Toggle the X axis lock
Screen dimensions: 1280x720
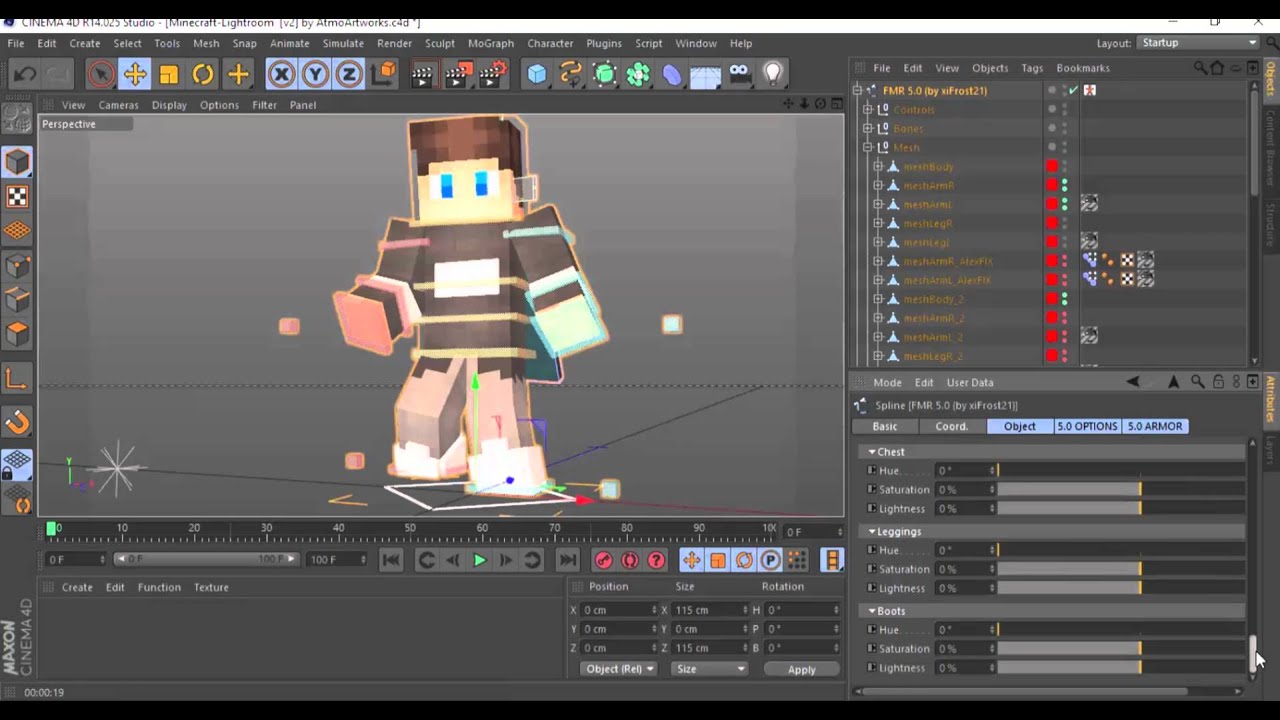coord(281,74)
